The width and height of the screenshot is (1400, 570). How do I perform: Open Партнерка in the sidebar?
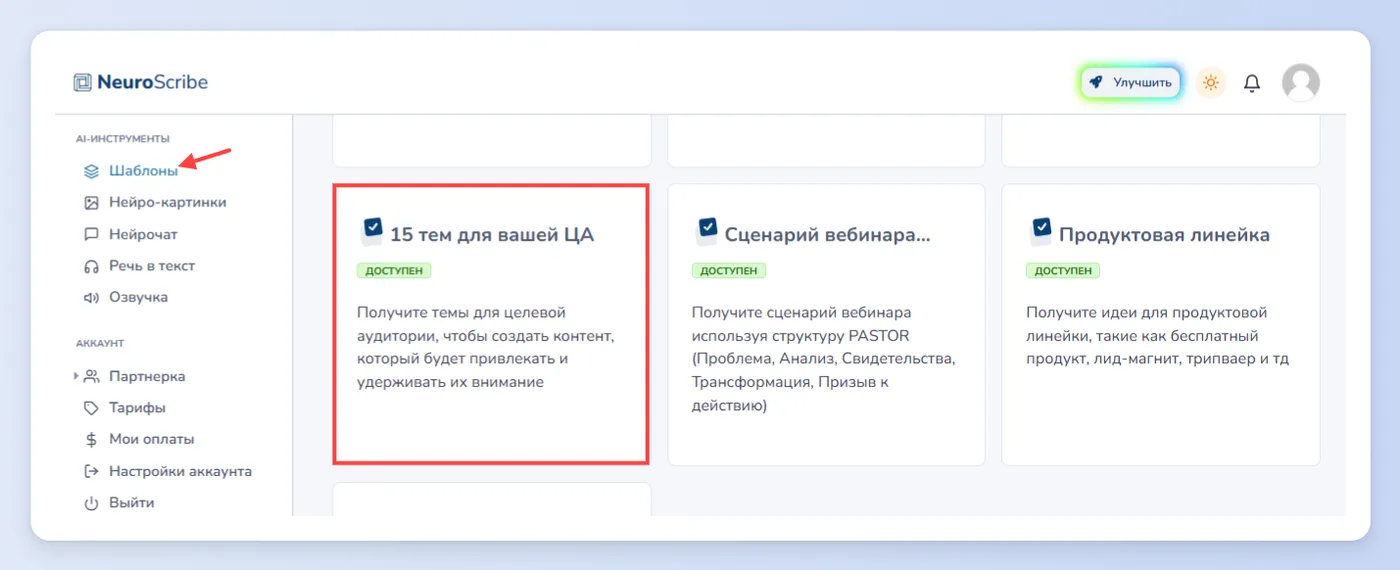click(147, 377)
